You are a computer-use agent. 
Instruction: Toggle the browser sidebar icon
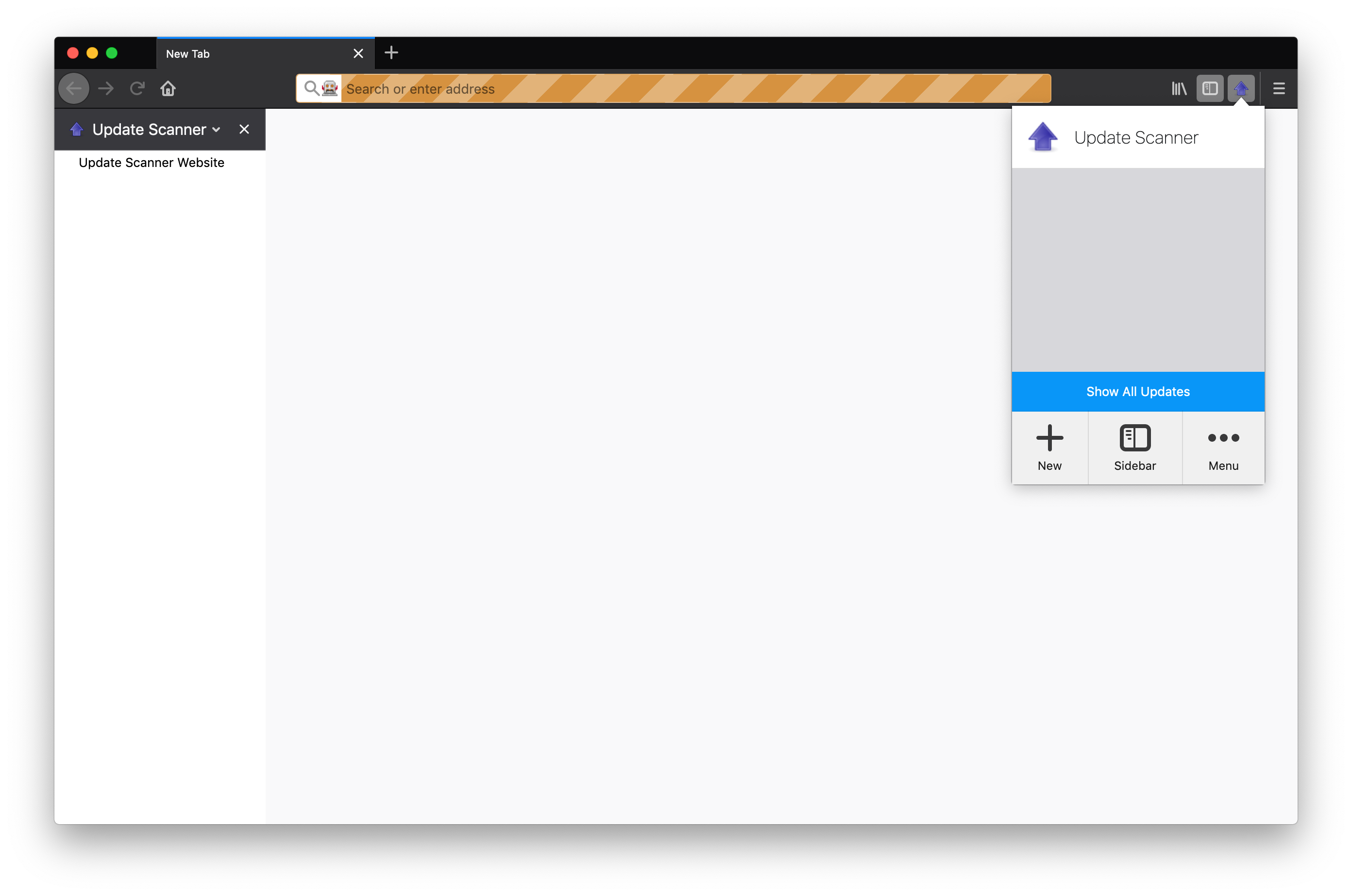pos(1210,88)
